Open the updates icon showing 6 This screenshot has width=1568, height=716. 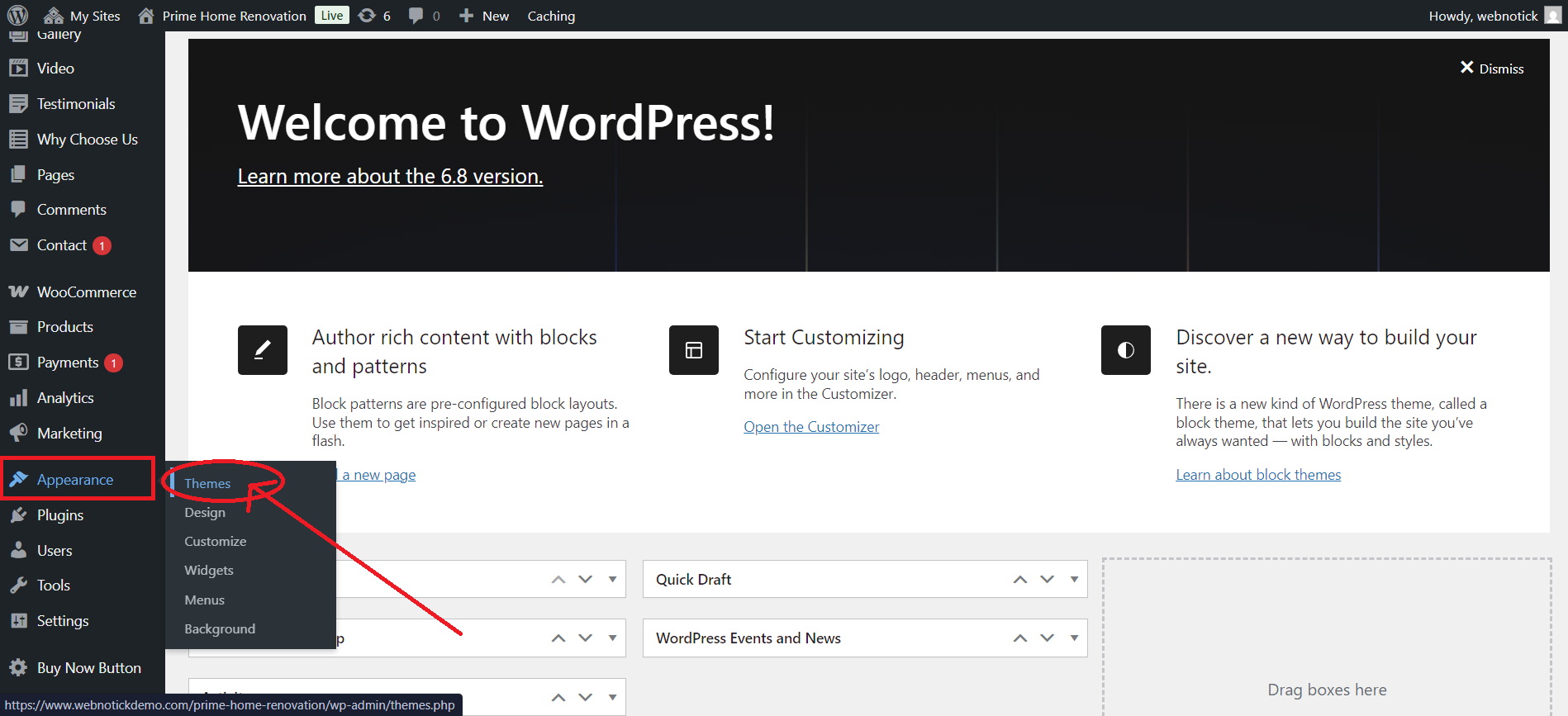pos(368,16)
